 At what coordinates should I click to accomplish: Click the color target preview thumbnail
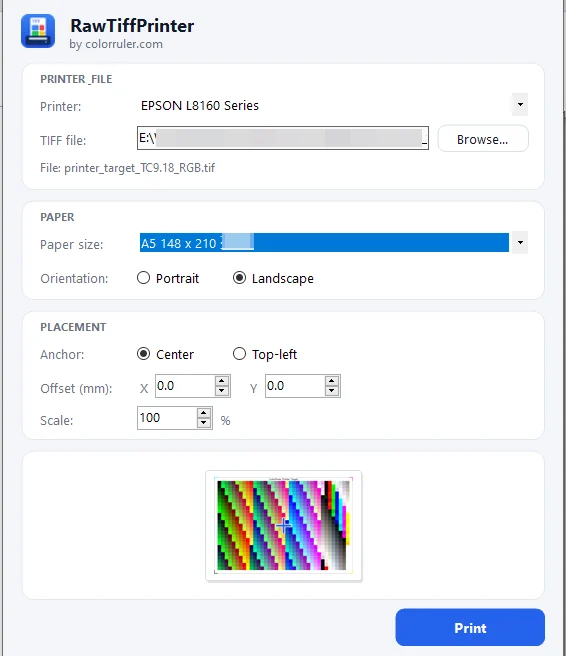284,525
